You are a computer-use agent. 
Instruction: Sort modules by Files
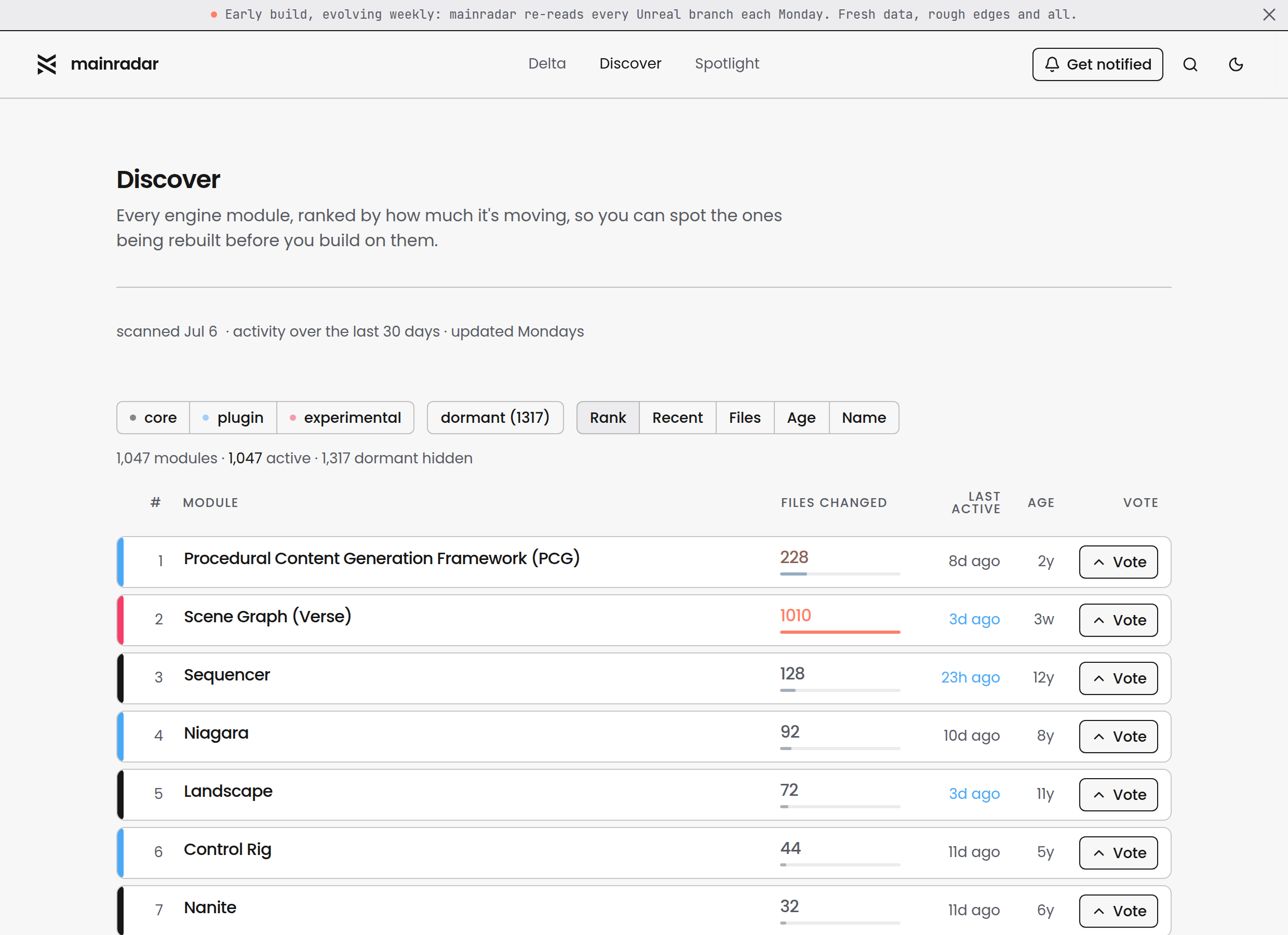tap(745, 418)
